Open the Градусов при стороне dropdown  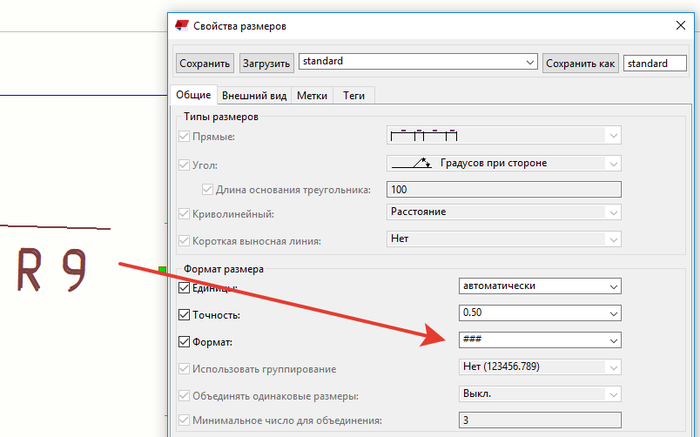(504, 163)
